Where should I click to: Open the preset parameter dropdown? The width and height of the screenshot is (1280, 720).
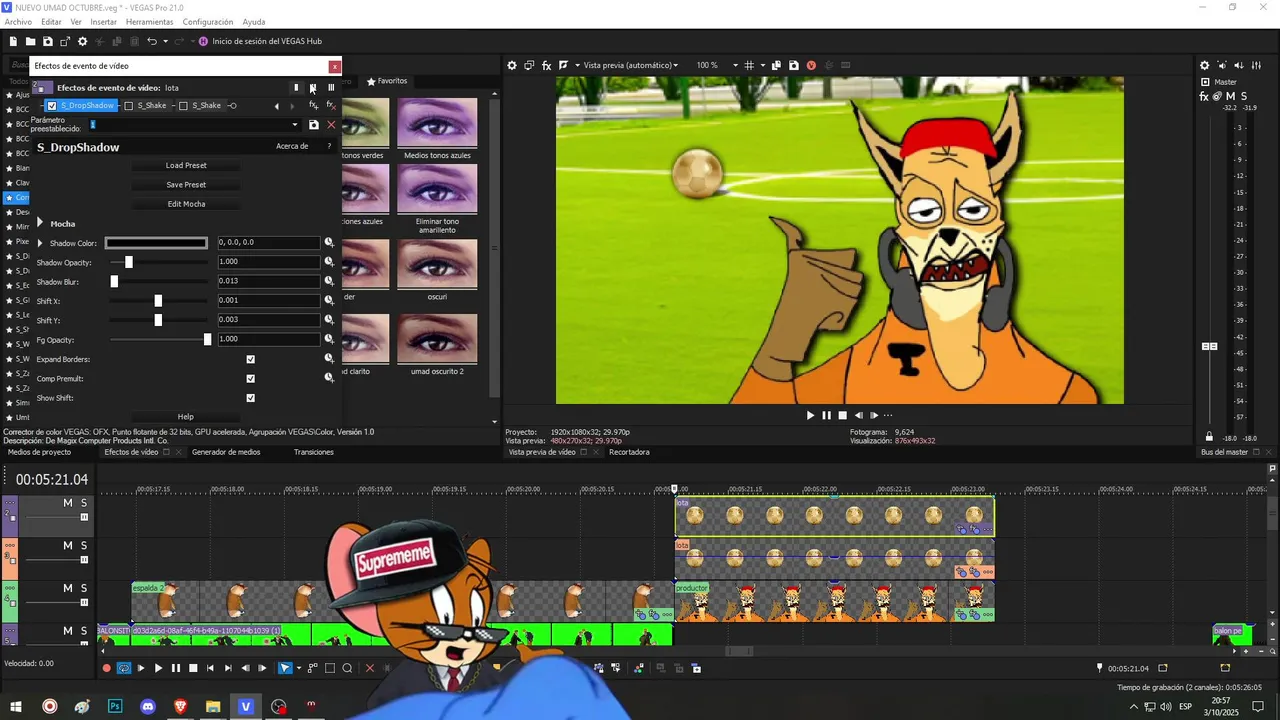294,125
